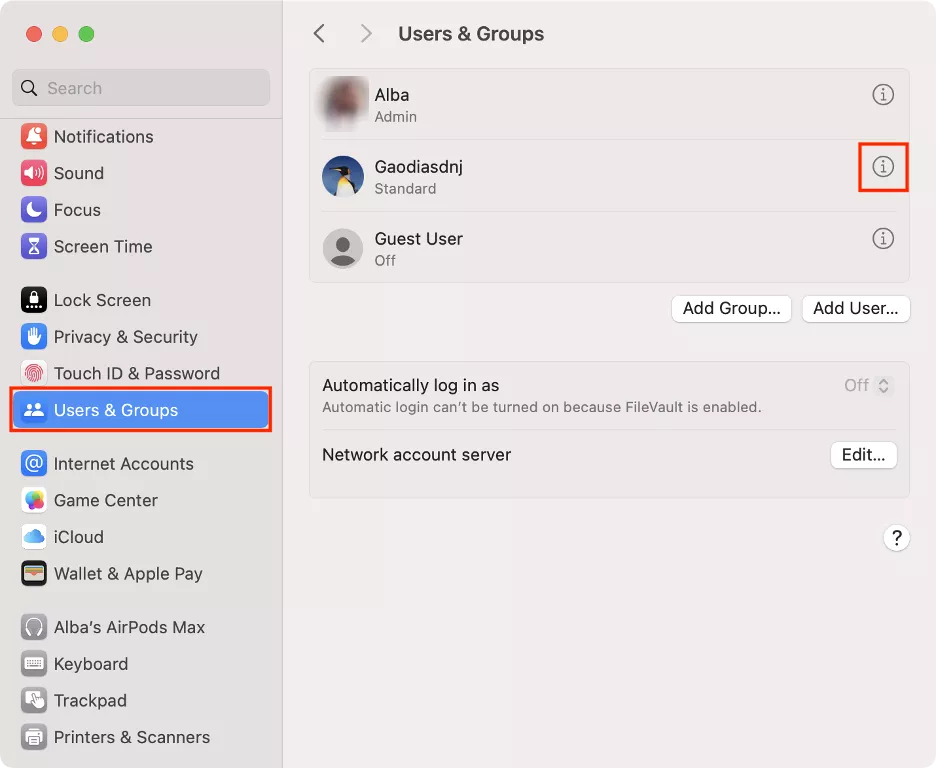
Task: Click the iCloud cloud icon
Action: pos(35,537)
